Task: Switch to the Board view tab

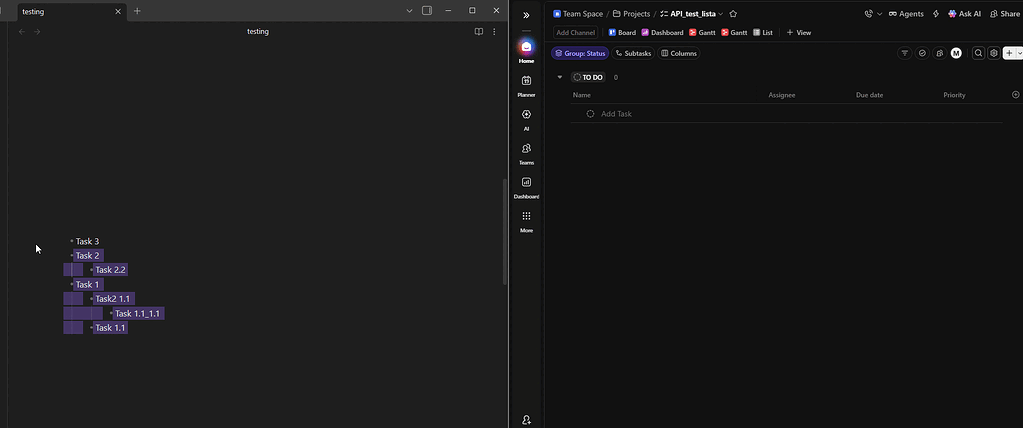Action: tap(622, 33)
